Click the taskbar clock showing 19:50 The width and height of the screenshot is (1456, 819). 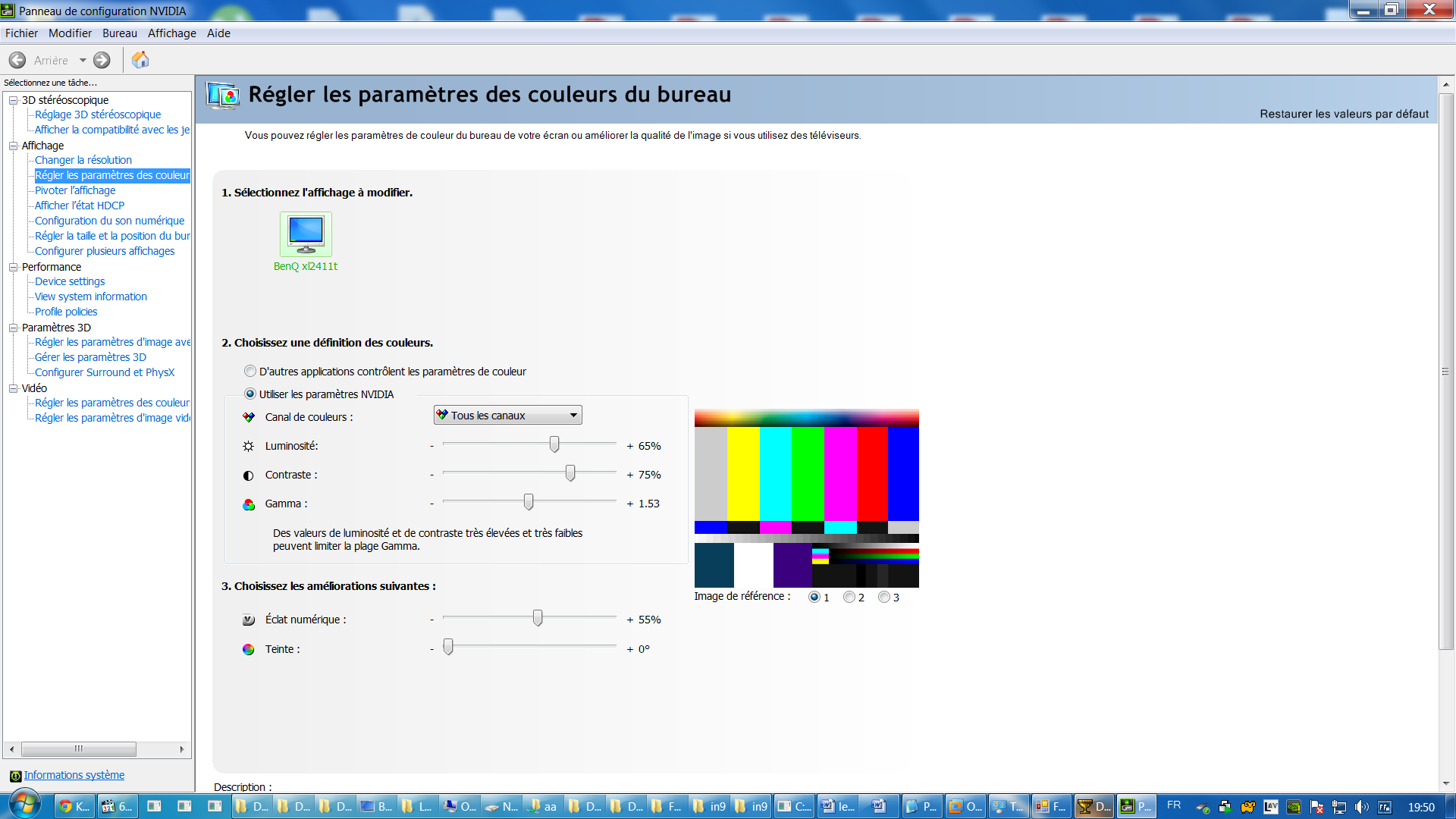tap(1420, 807)
